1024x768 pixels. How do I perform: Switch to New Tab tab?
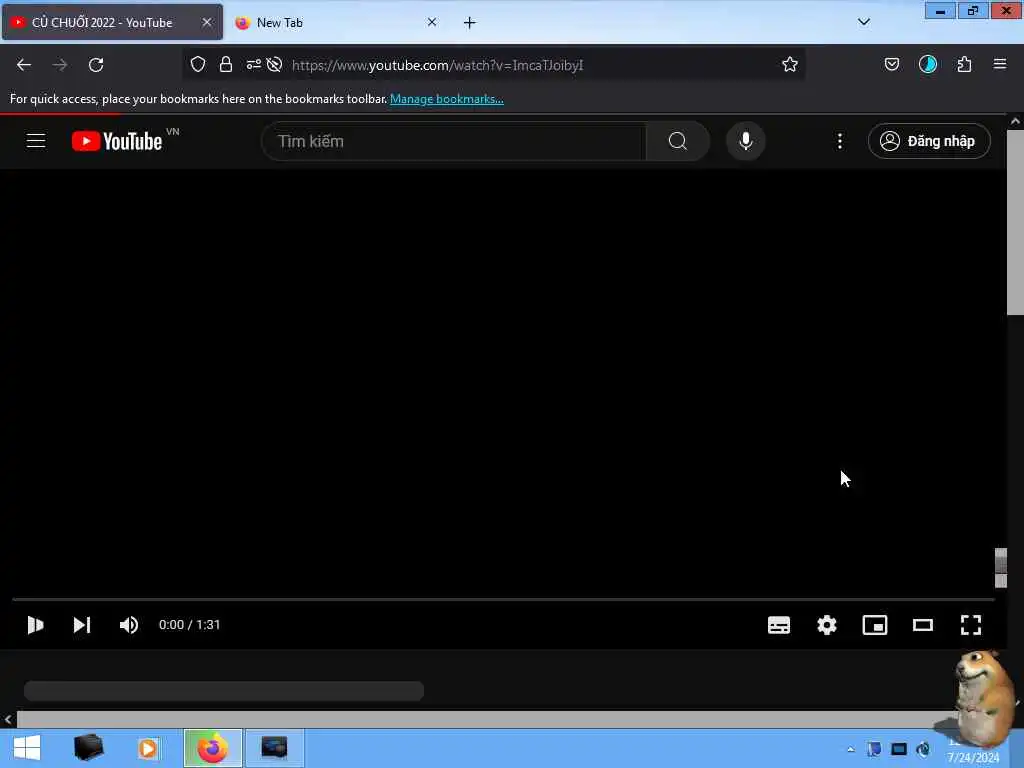coord(334,22)
